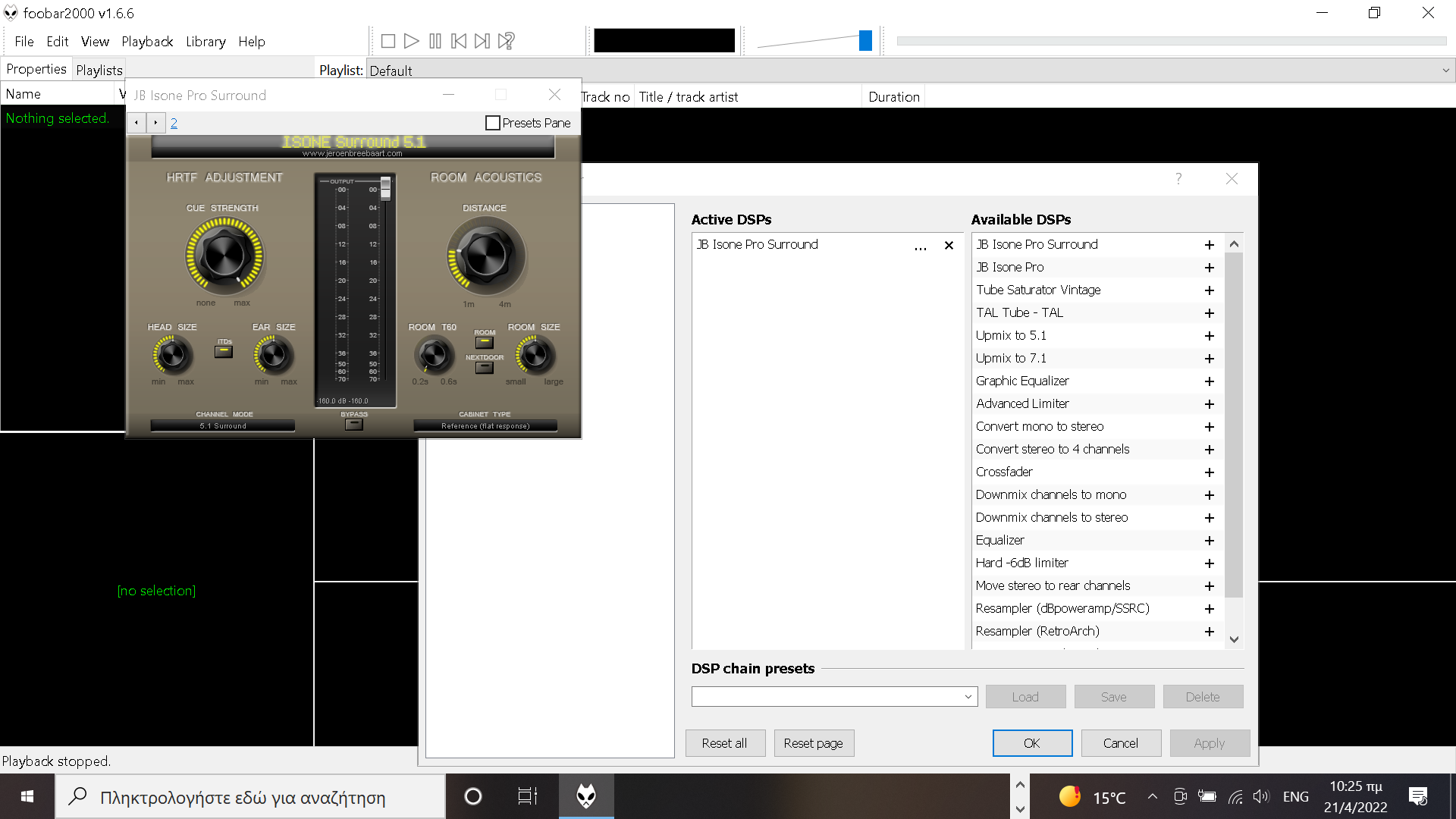Switch to the Properties tab

coord(36,69)
